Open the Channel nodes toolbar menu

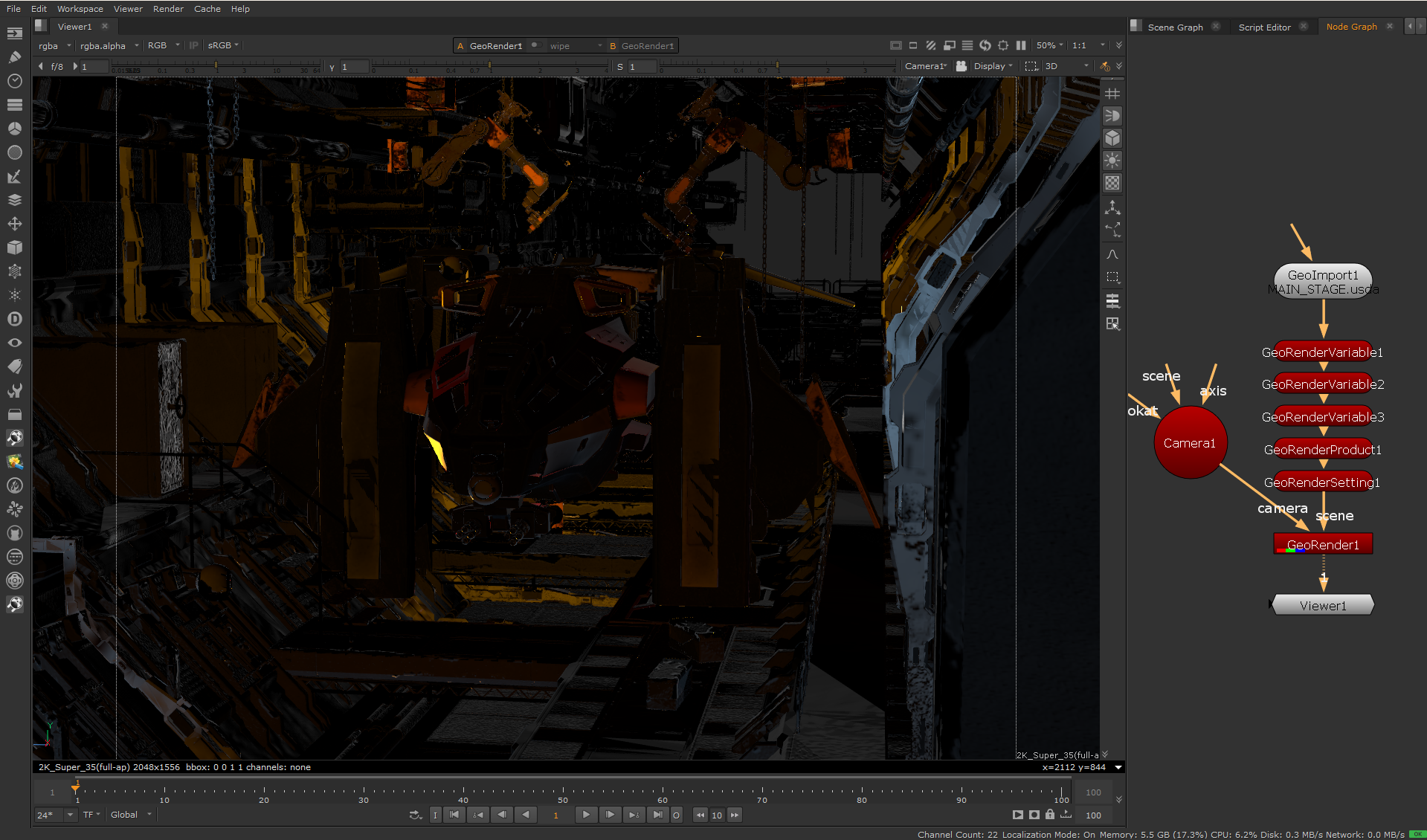pos(15,105)
